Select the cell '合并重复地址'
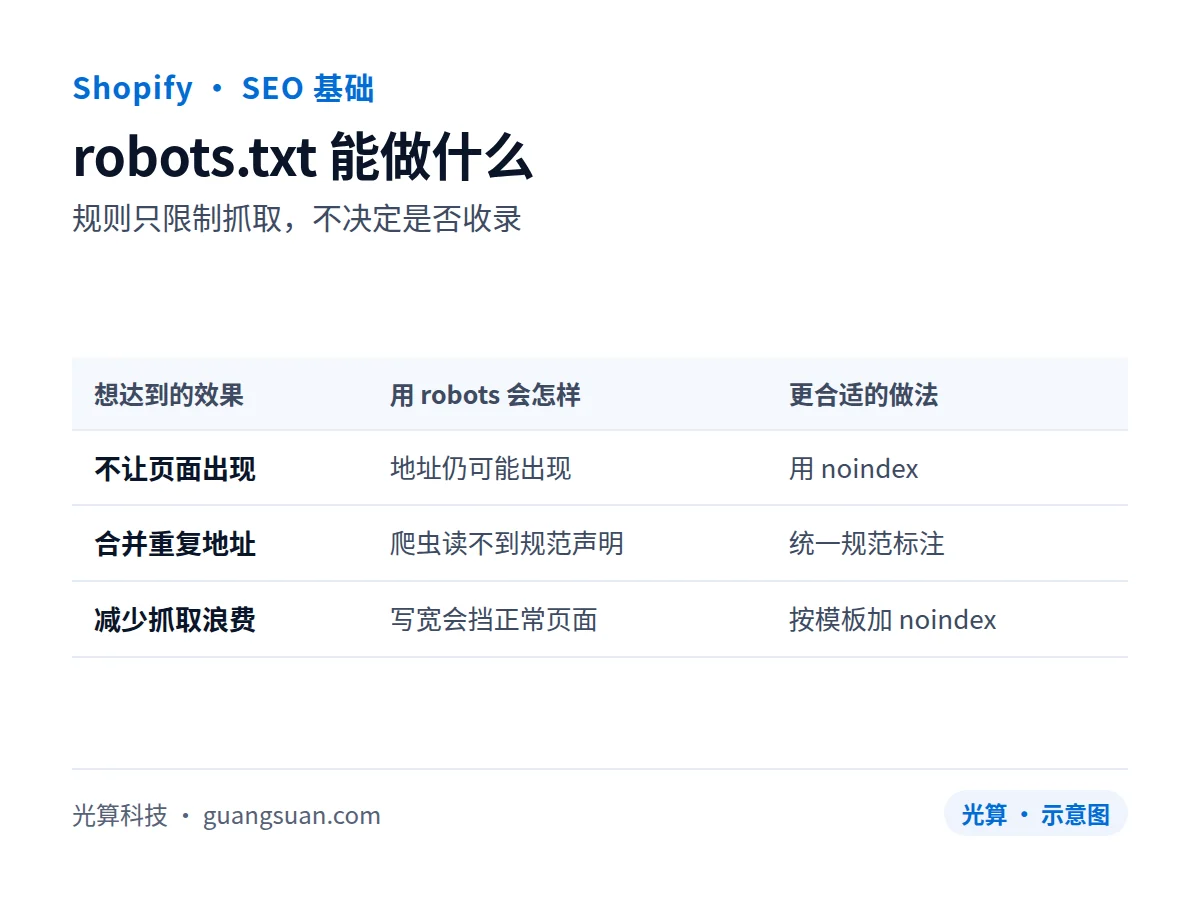This screenshot has height=900, width=1200. 175,544
